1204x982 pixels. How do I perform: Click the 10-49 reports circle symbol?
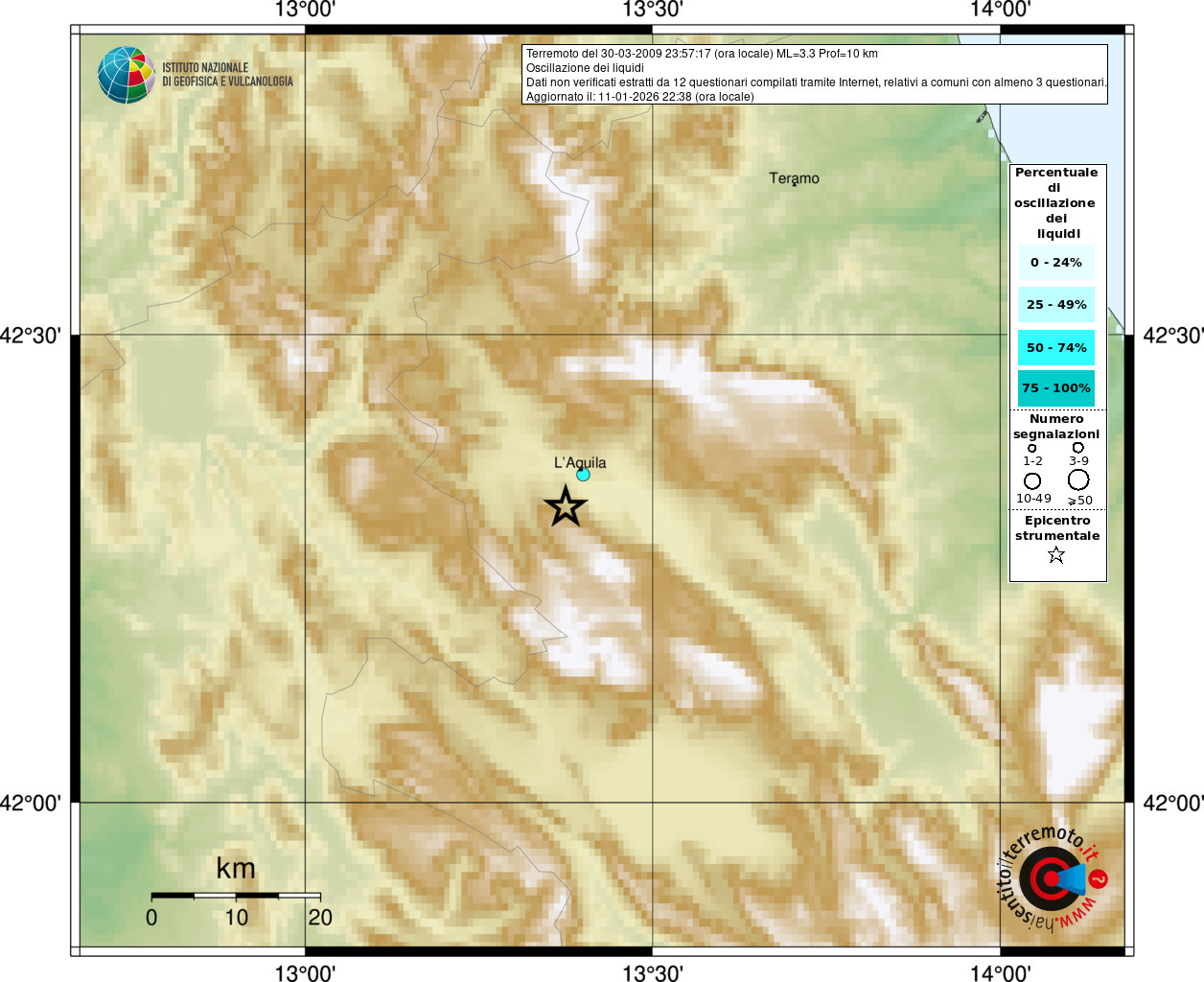1032,481
